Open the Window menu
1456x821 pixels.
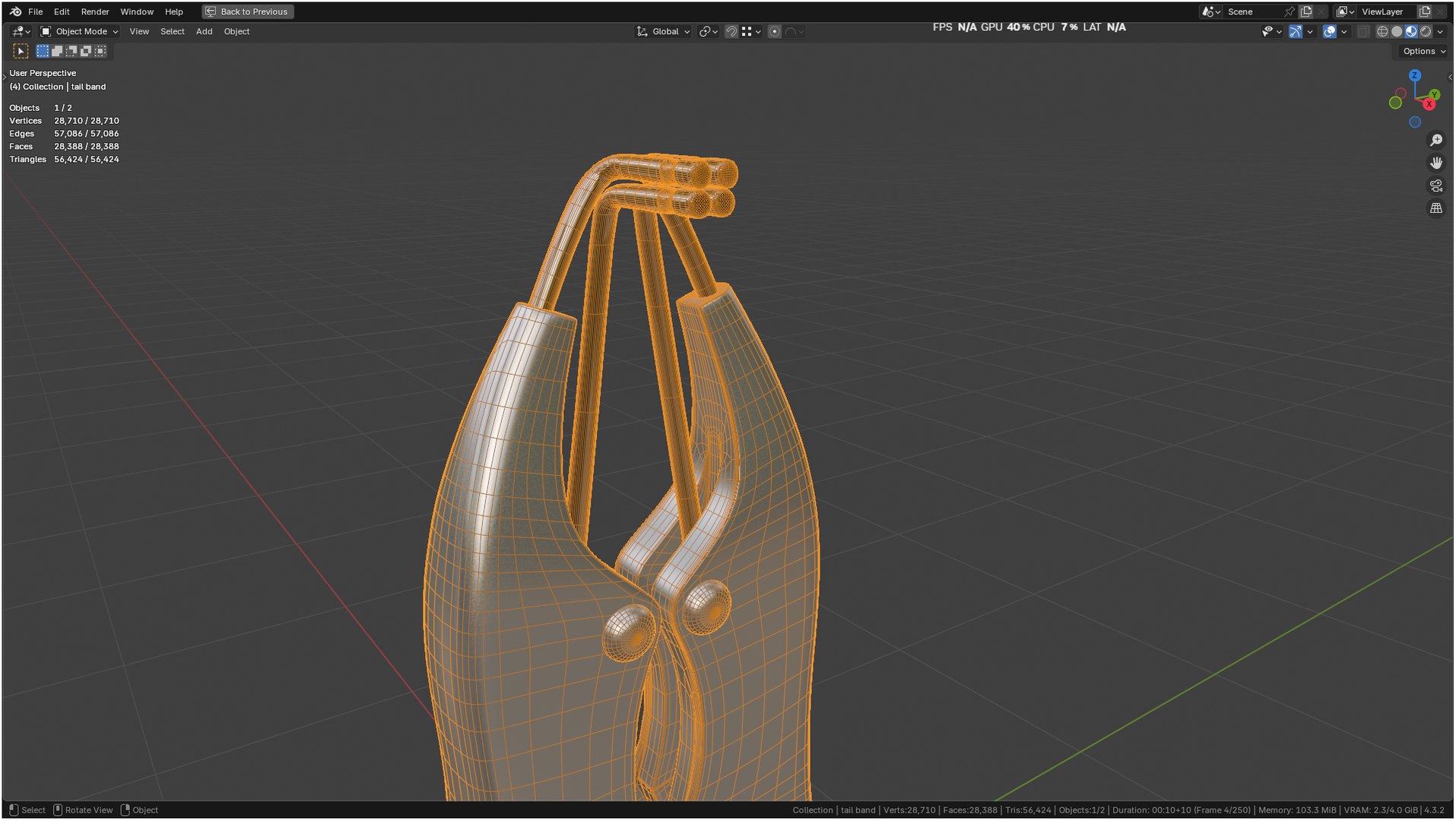pos(137,11)
